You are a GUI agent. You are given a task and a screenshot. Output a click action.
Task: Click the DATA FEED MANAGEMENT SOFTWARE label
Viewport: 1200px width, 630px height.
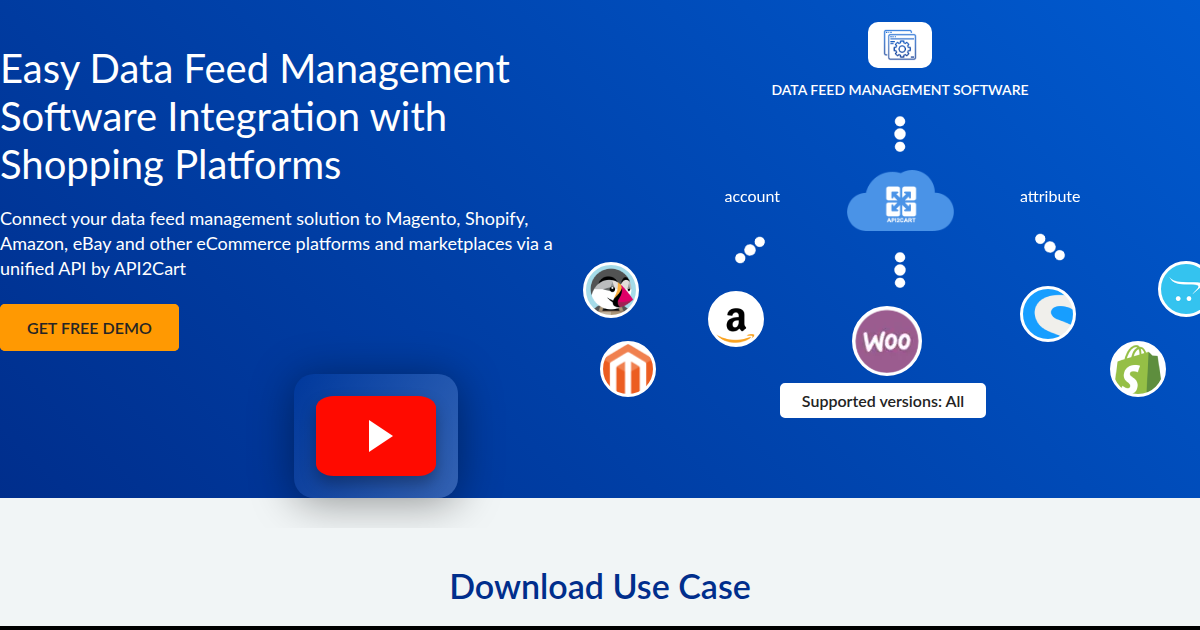click(900, 90)
